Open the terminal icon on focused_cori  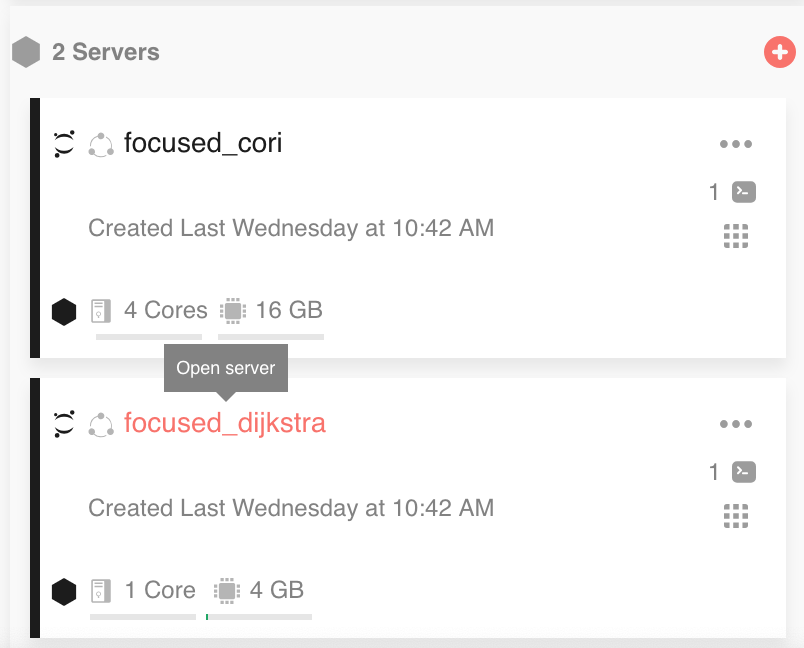point(744,192)
